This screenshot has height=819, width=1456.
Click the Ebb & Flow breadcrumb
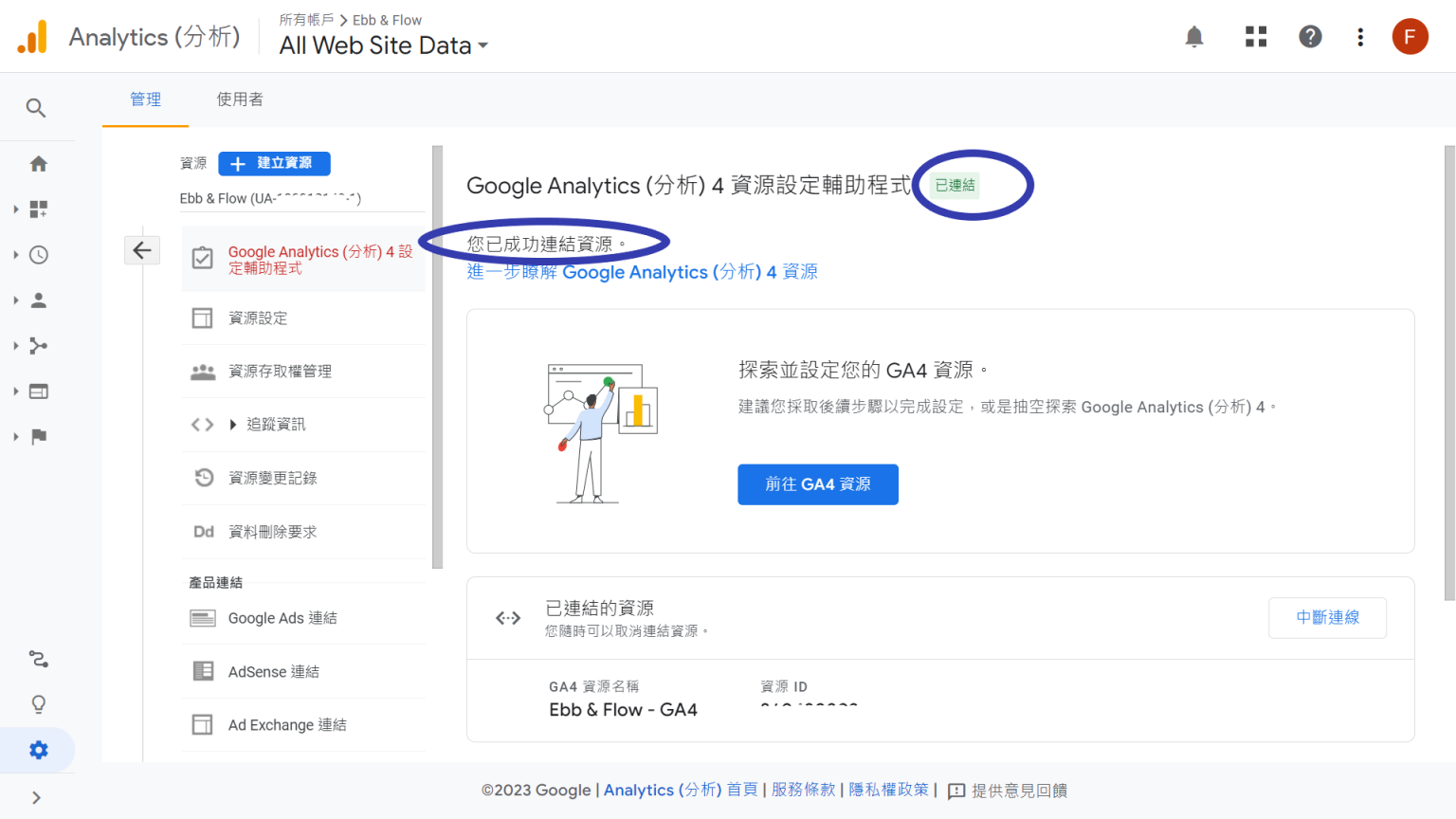coord(387,20)
